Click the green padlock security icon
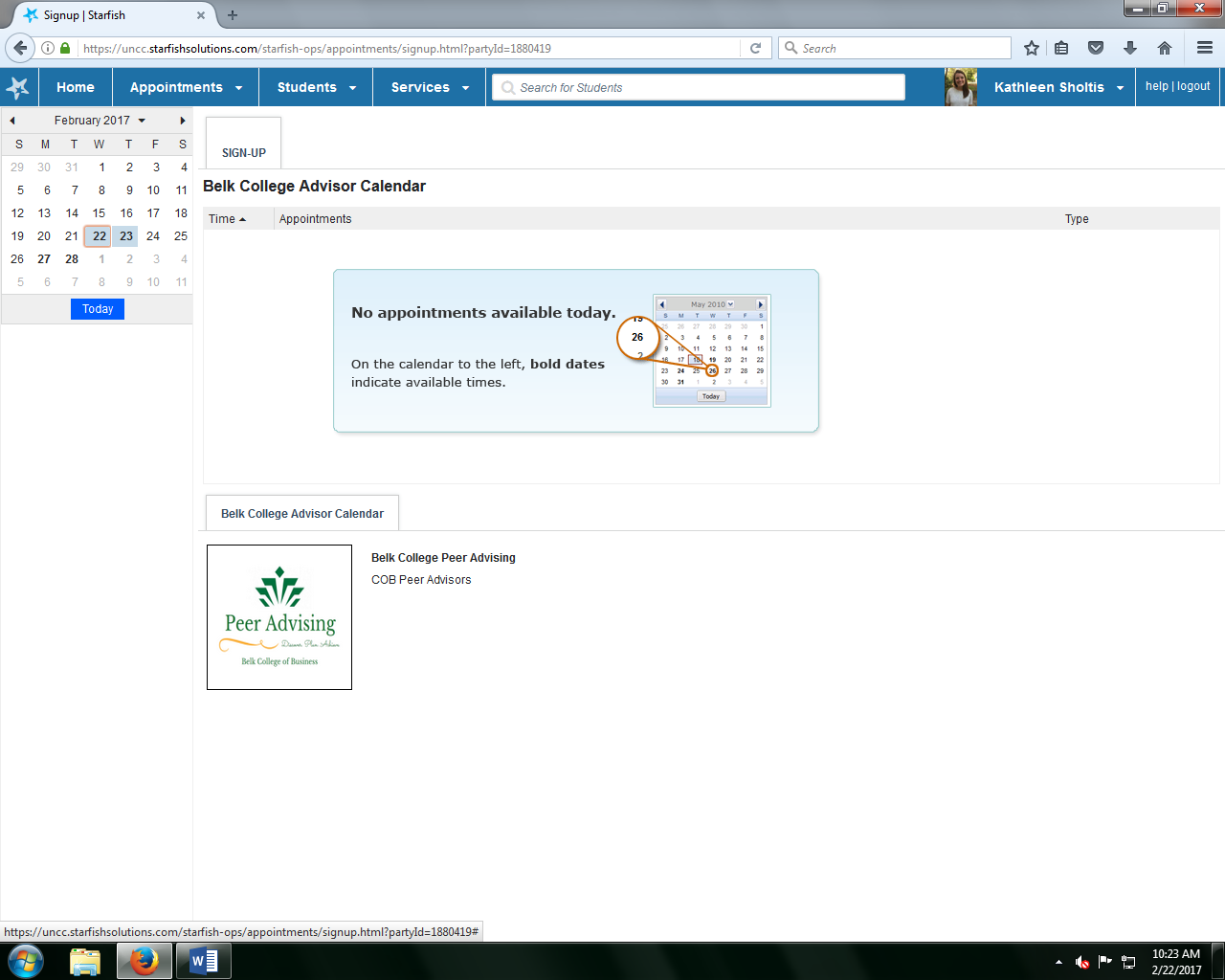The height and width of the screenshot is (980, 1225). 65,48
